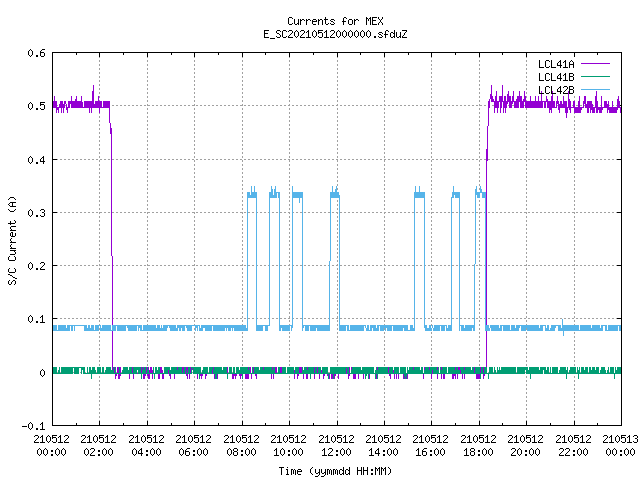Click the LCL42B pulse top just before 12:00
This screenshot has height=480, width=640.
[335, 194]
